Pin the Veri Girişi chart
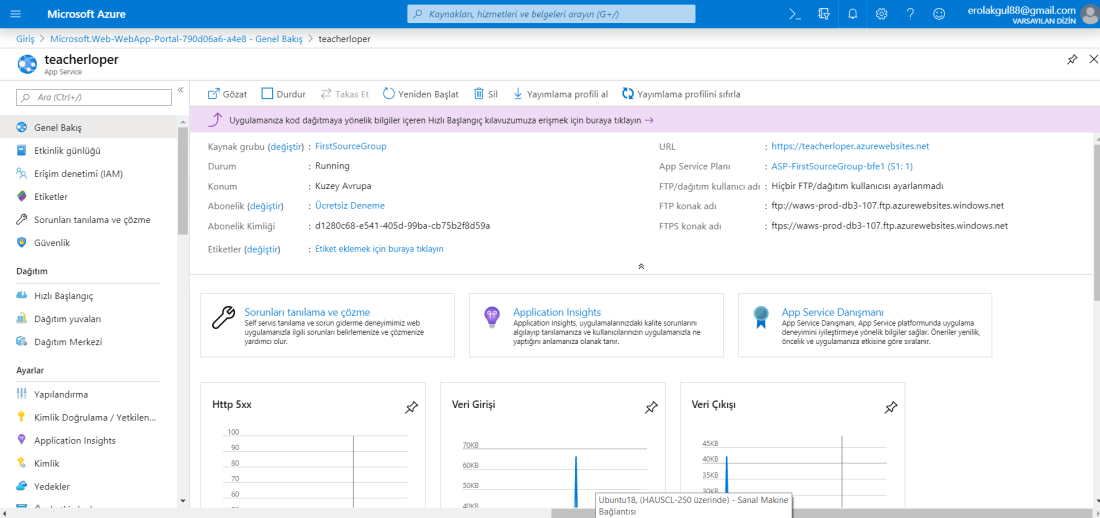Viewport: 1100px width, 518px height. pyautogui.click(x=651, y=407)
